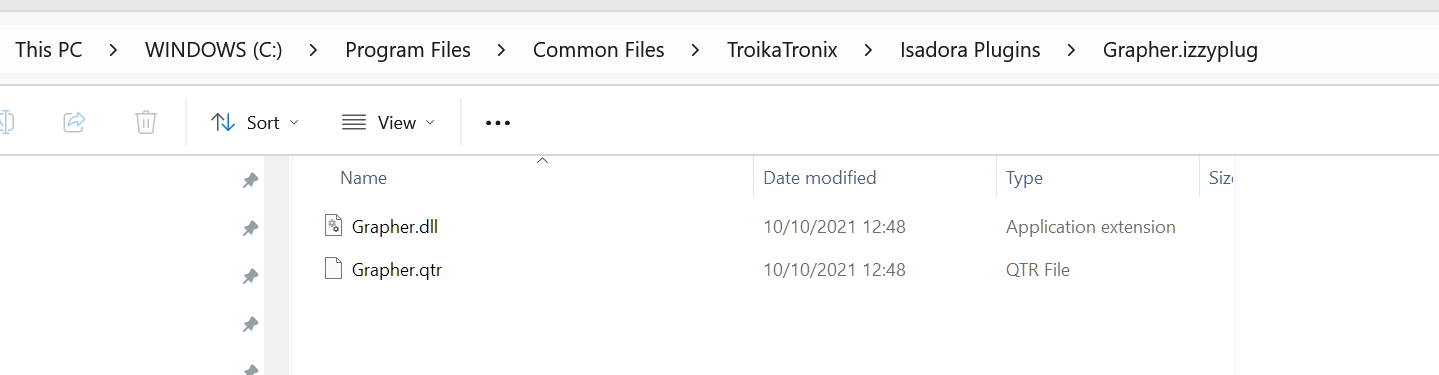Select the Grapher.dll file icon
Image resolution: width=1439 pixels, height=375 pixels.
coord(334,226)
